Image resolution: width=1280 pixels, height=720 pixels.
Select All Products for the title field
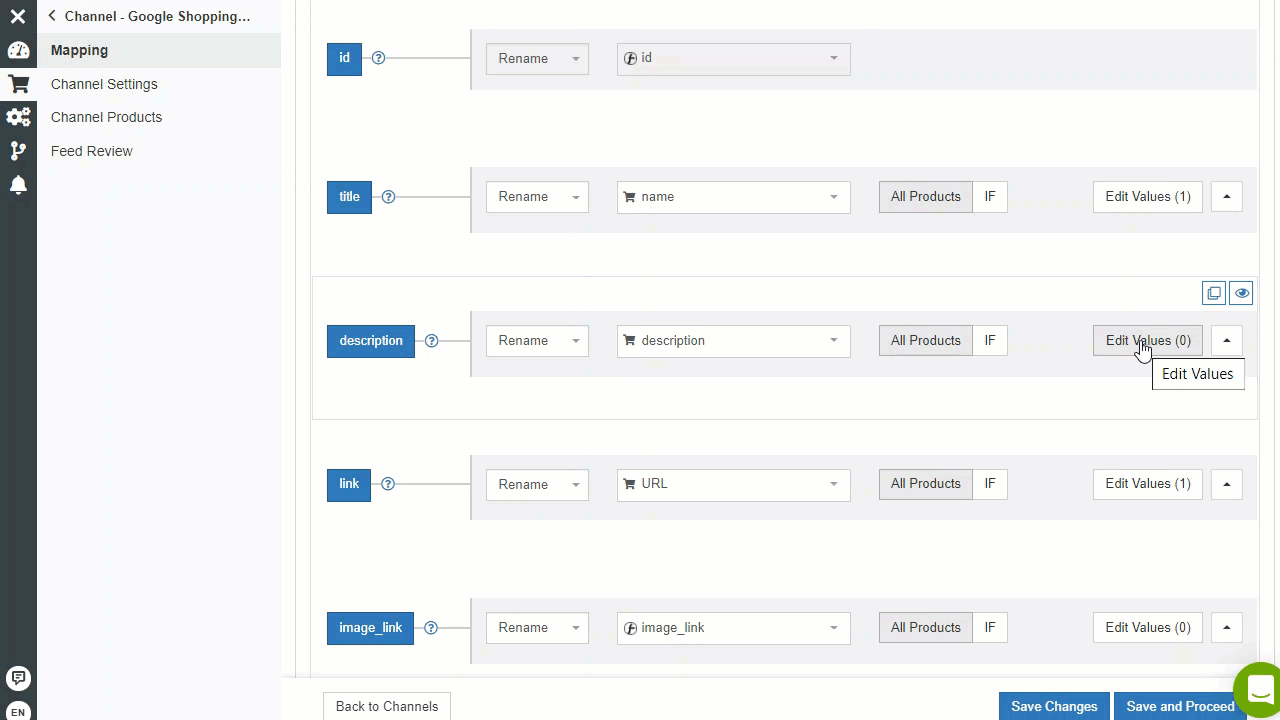coord(925,197)
